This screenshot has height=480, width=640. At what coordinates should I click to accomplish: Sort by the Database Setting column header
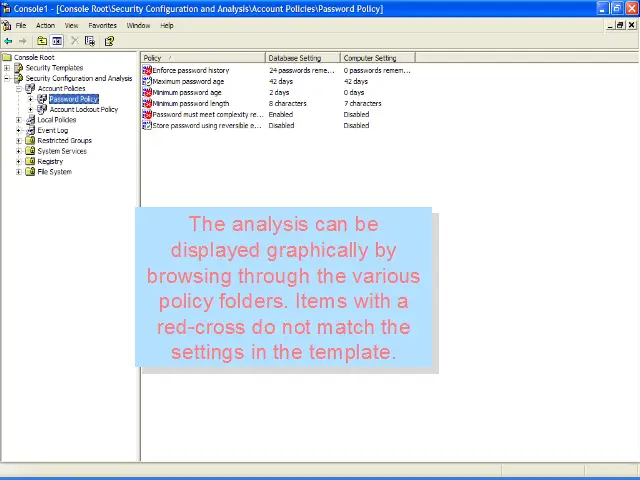[x=302, y=58]
